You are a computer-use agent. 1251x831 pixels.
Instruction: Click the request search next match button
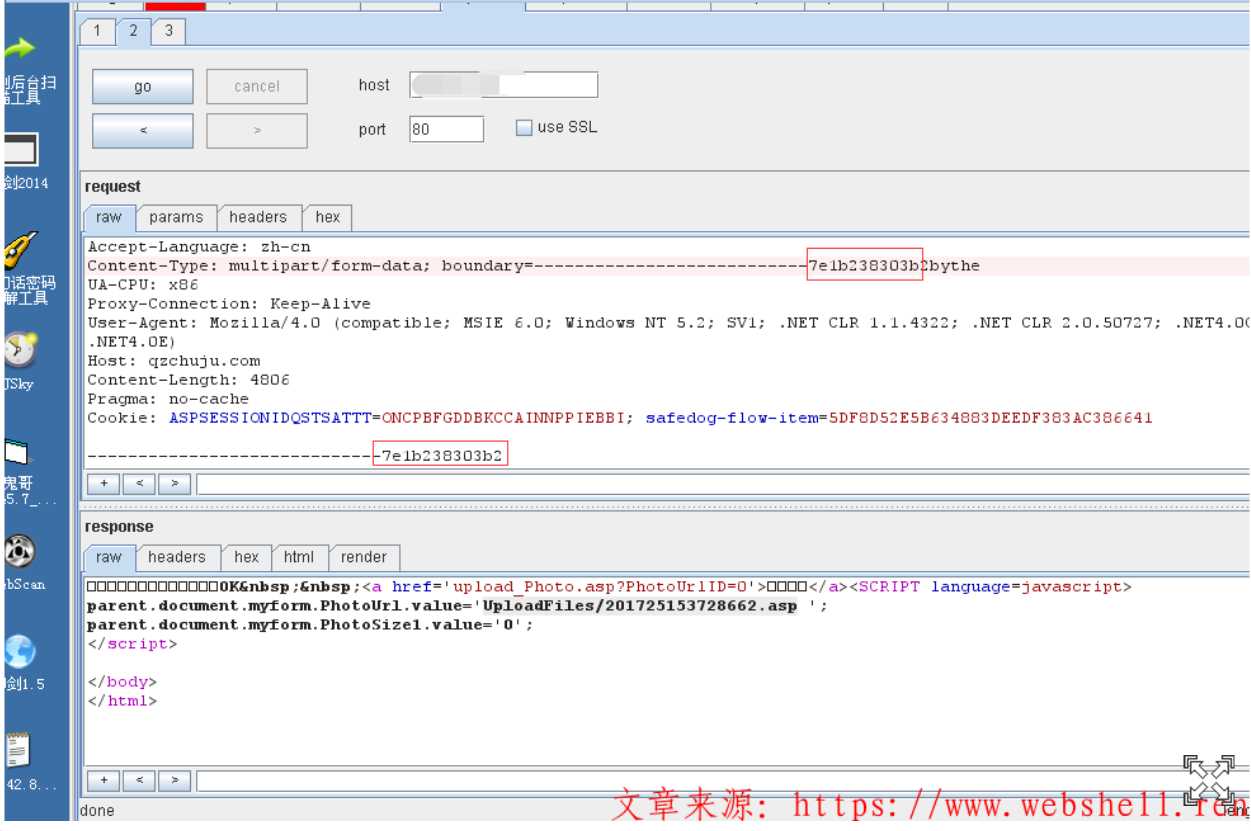coord(174,484)
